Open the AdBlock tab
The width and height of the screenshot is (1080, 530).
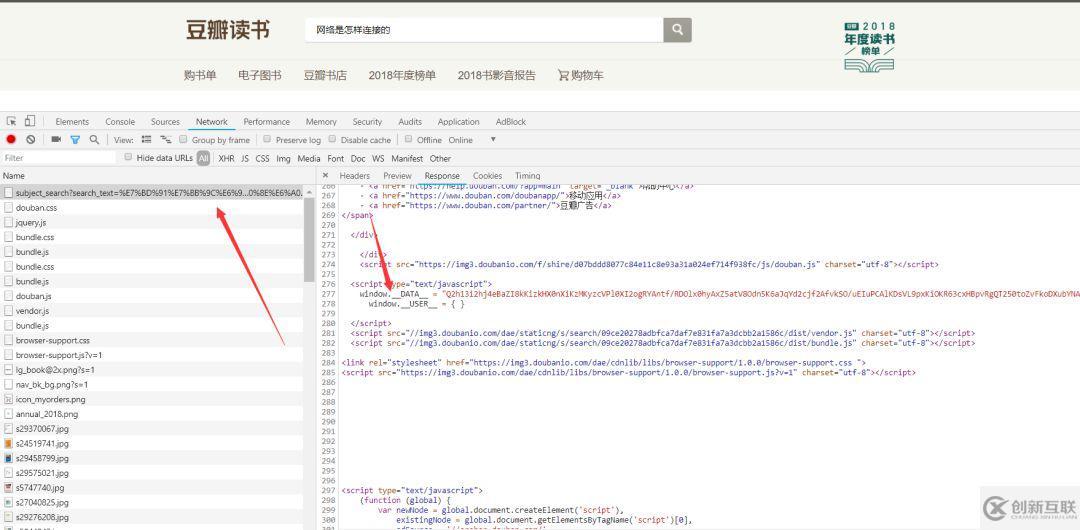(x=510, y=122)
